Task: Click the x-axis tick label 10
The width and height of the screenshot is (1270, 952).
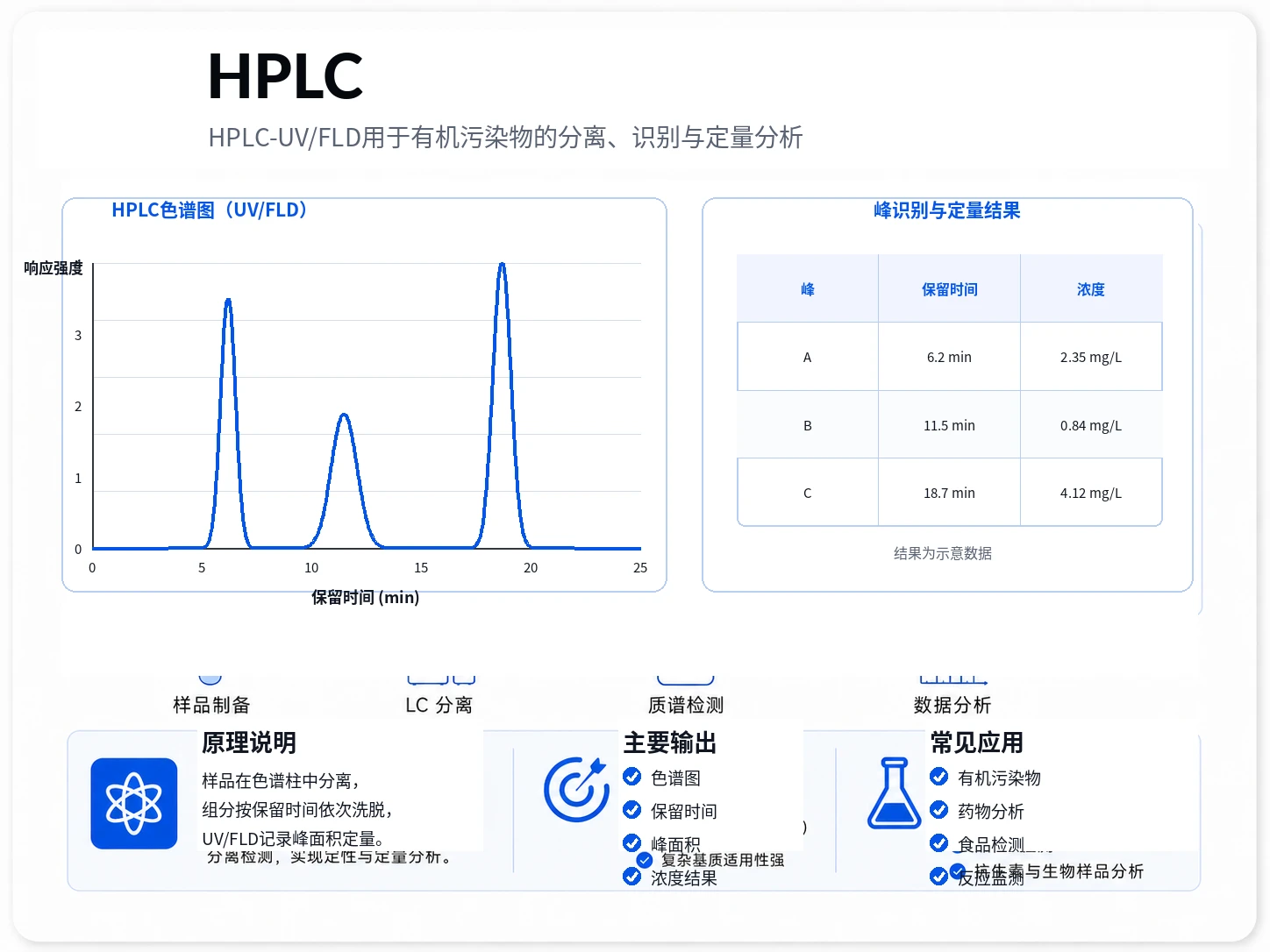Action: pyautogui.click(x=311, y=568)
